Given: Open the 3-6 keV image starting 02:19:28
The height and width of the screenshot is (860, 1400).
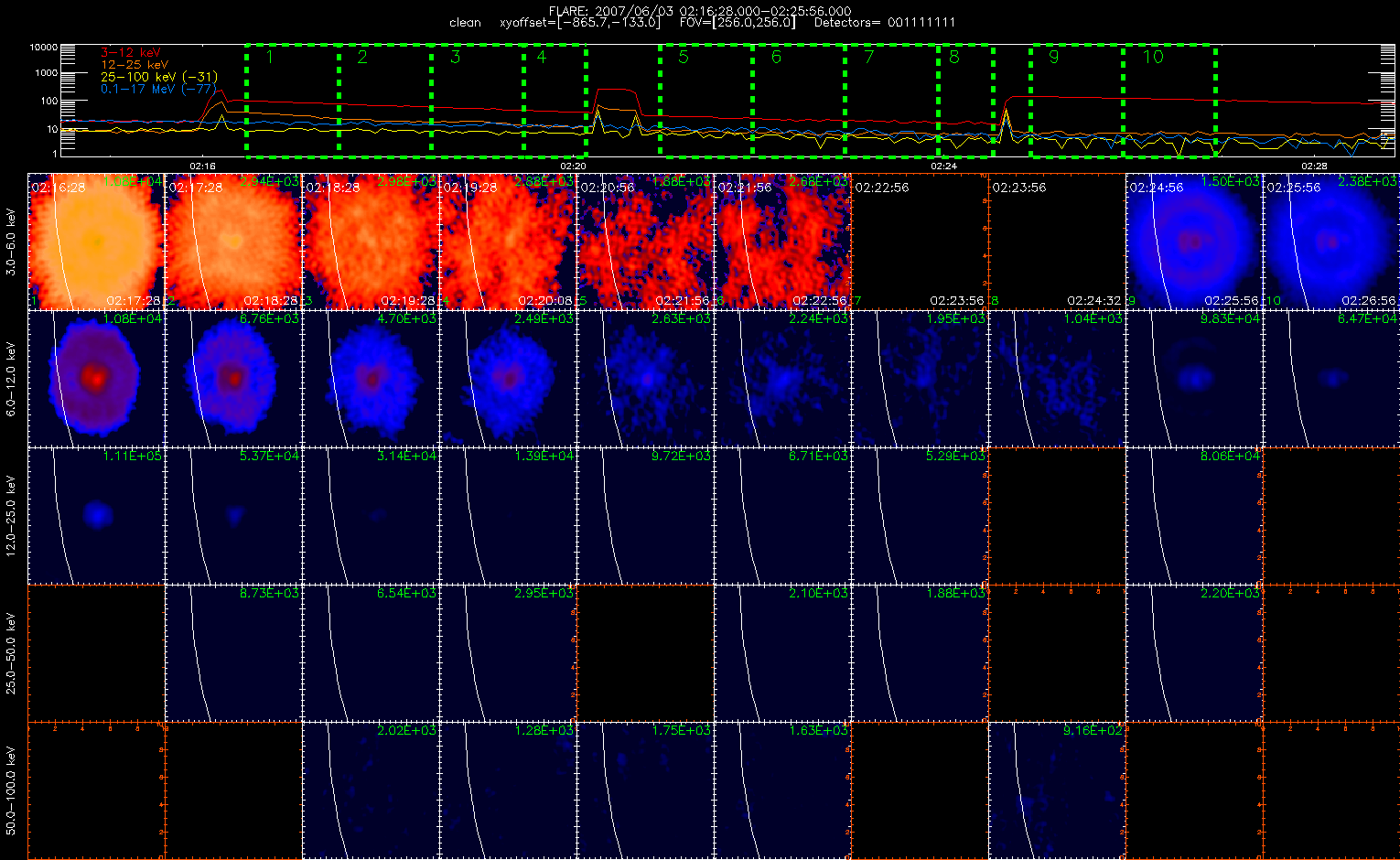Looking at the screenshot, I should [508, 241].
